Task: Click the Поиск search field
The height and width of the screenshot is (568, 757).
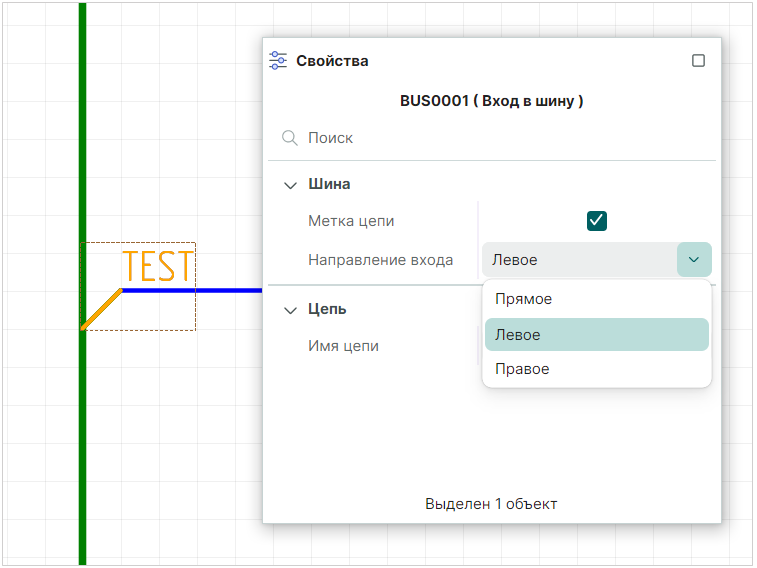Action: coord(491,138)
